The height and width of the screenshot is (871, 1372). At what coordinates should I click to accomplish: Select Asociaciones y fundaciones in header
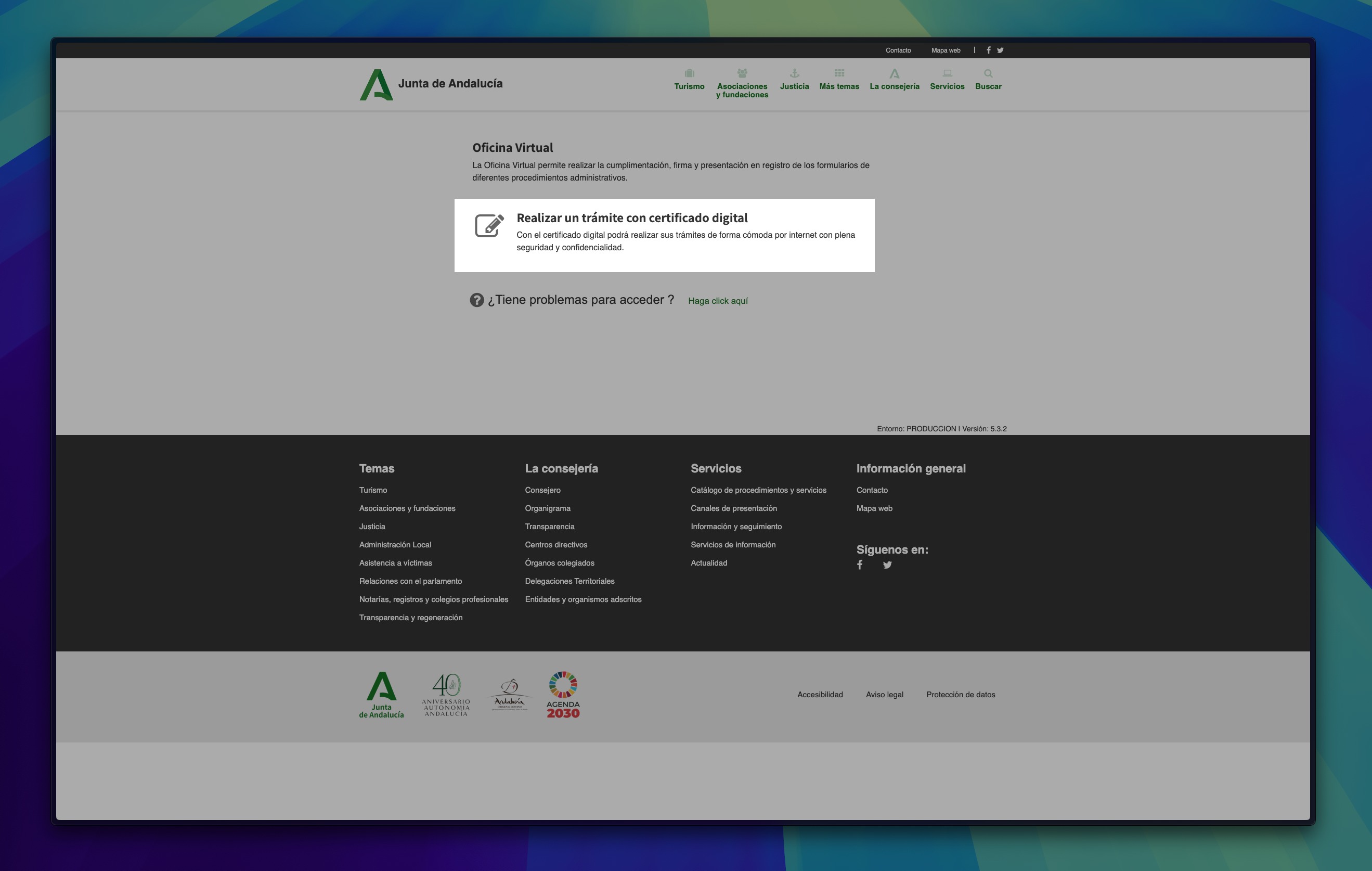click(742, 84)
